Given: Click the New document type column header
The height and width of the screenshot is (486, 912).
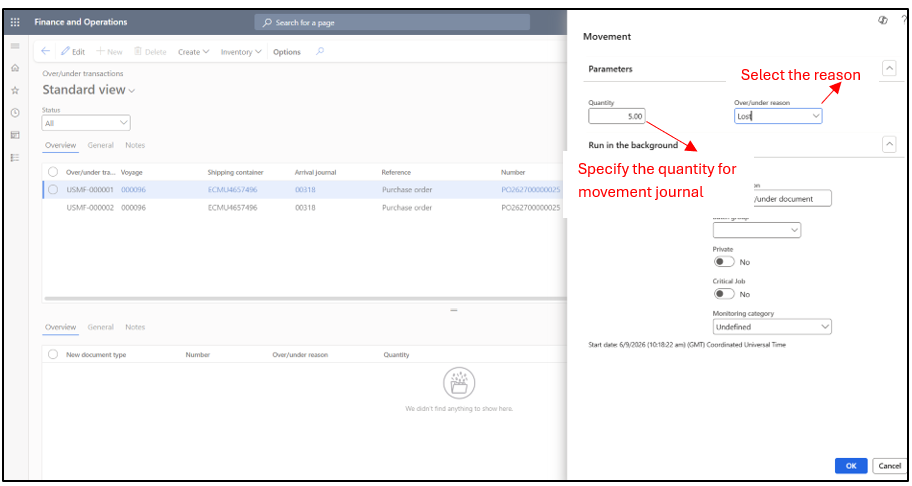Looking at the screenshot, I should click(96, 355).
